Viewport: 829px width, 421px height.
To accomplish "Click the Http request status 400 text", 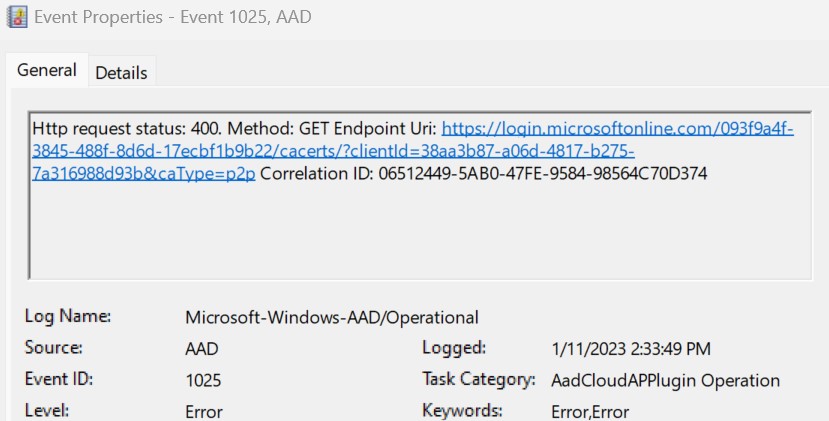I will click(x=127, y=129).
